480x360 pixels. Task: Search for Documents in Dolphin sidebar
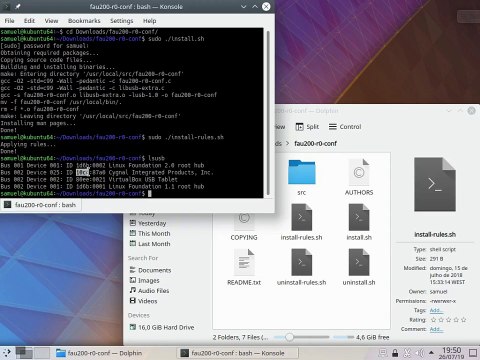coord(150,270)
